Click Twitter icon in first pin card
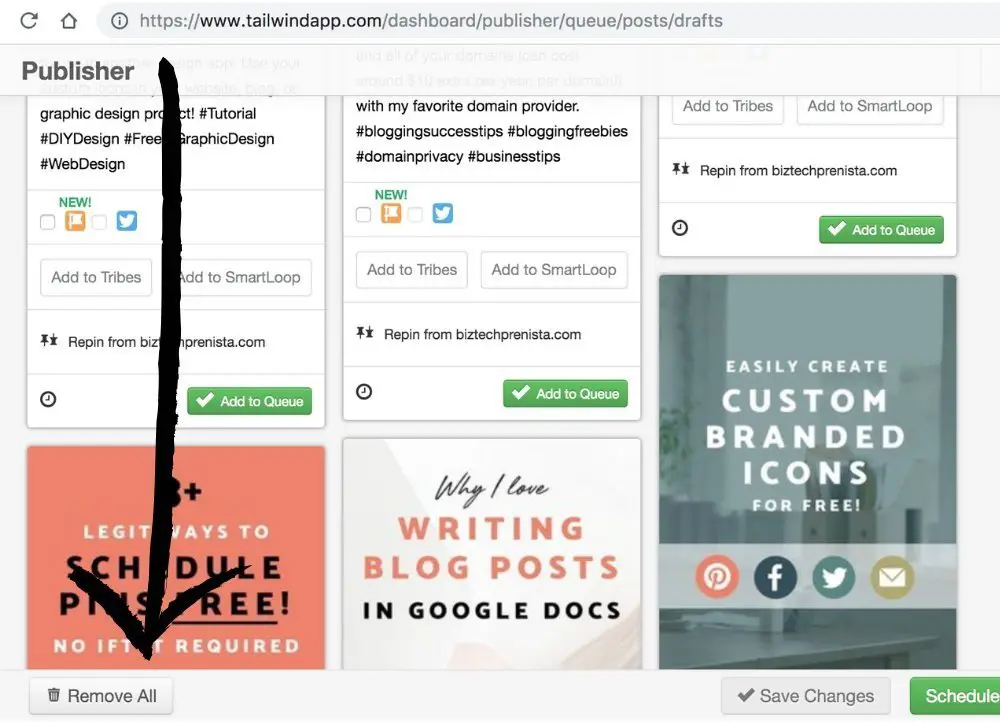The height and width of the screenshot is (723, 1000). click(x=126, y=221)
